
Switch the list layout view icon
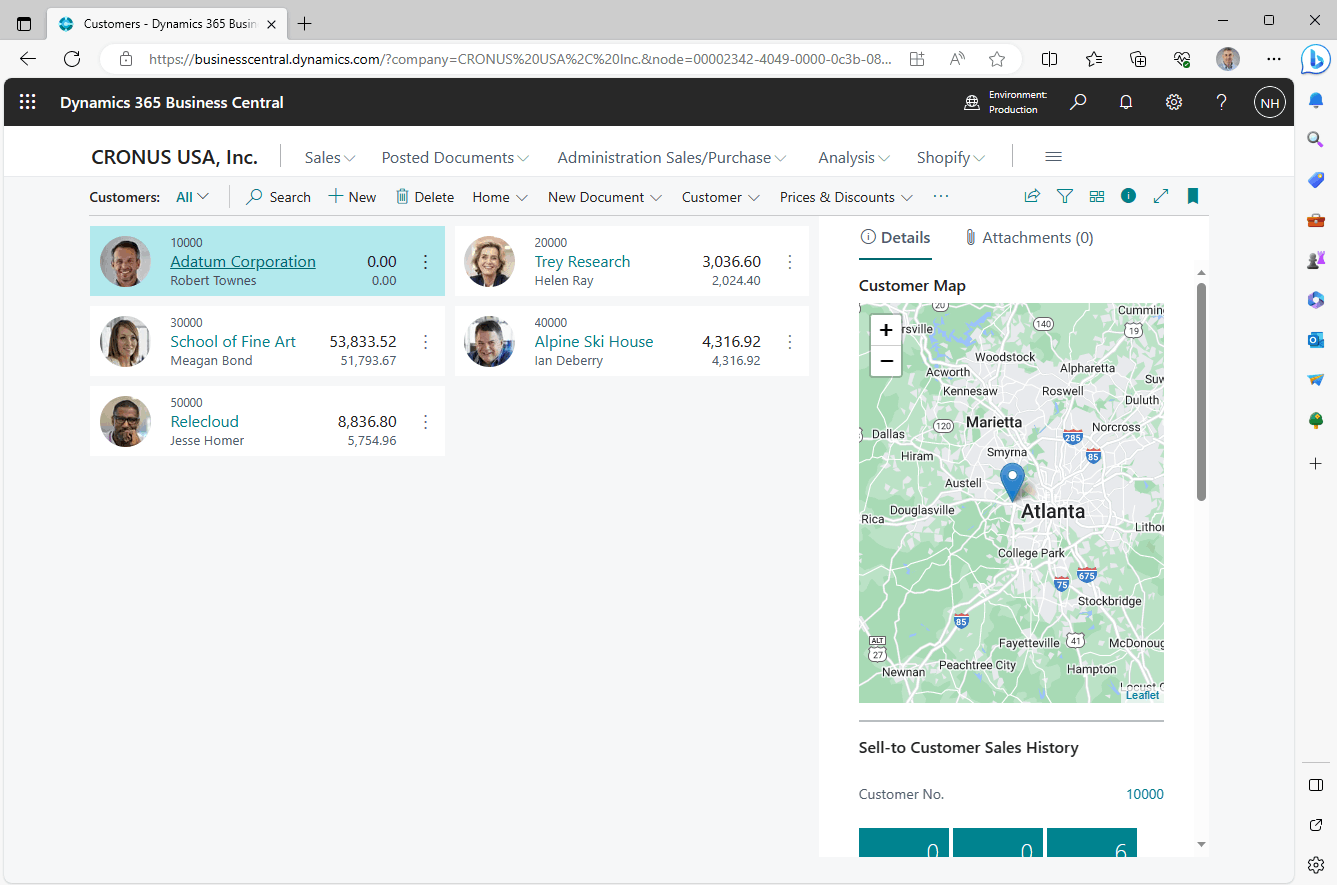click(x=1097, y=197)
